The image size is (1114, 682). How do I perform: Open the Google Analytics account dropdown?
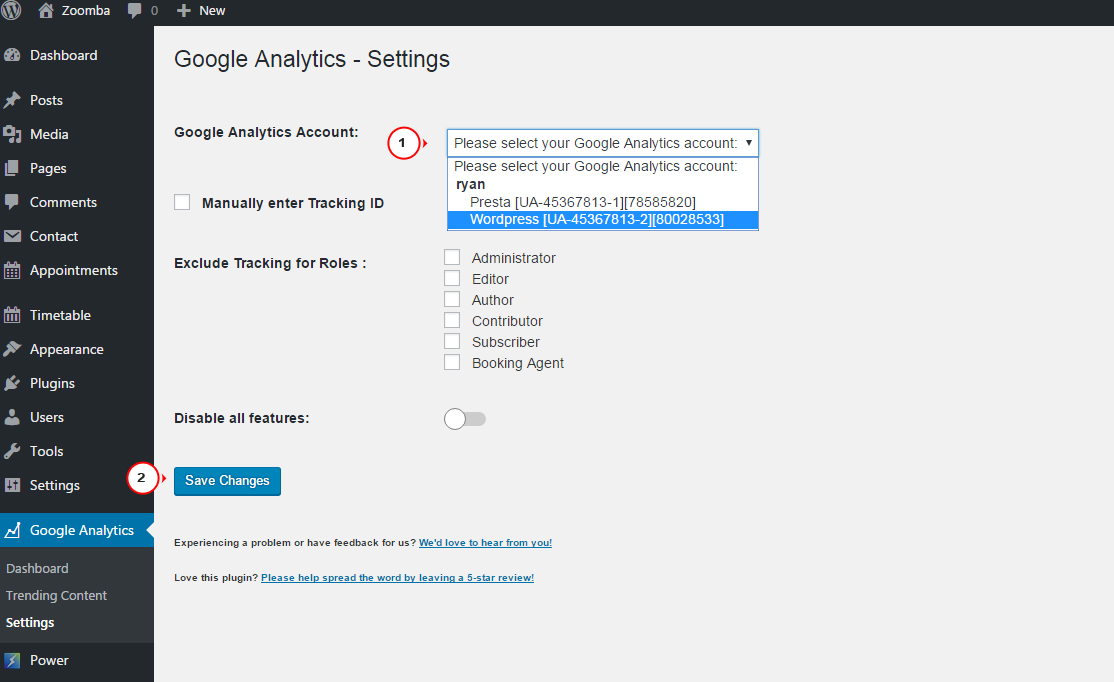pos(602,143)
